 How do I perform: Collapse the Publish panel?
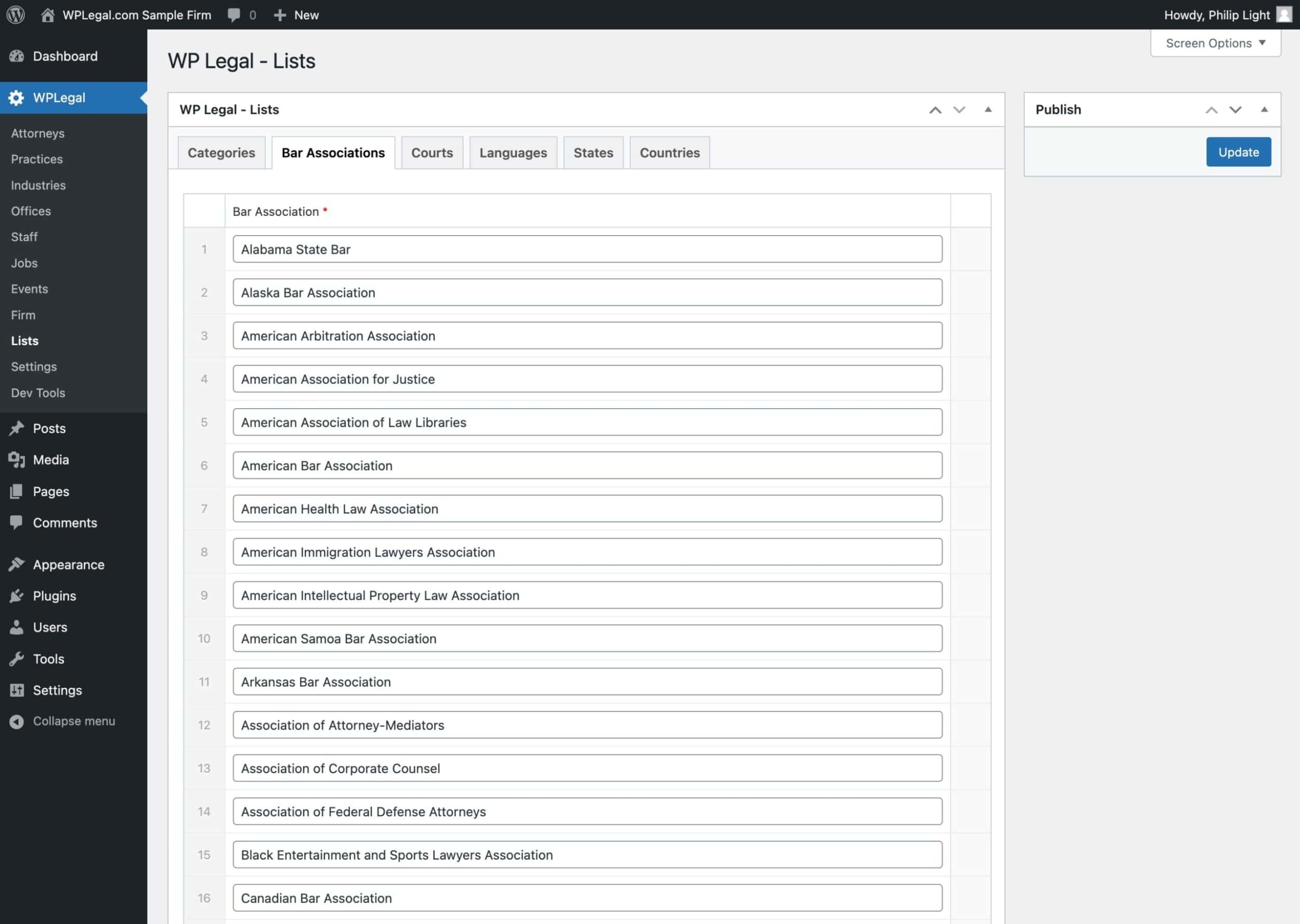1264,109
